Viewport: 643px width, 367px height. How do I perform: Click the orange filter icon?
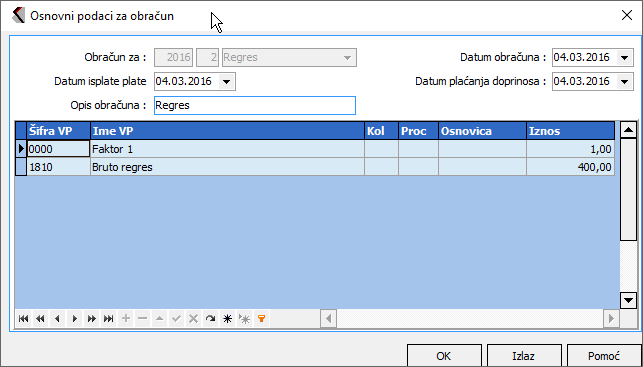point(261,319)
